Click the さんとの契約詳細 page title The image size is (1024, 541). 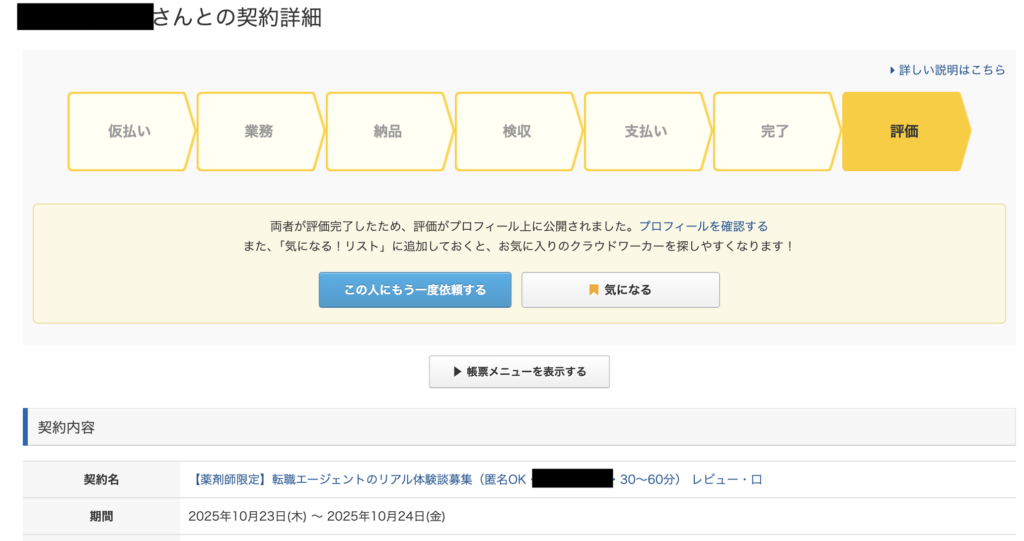point(237,18)
